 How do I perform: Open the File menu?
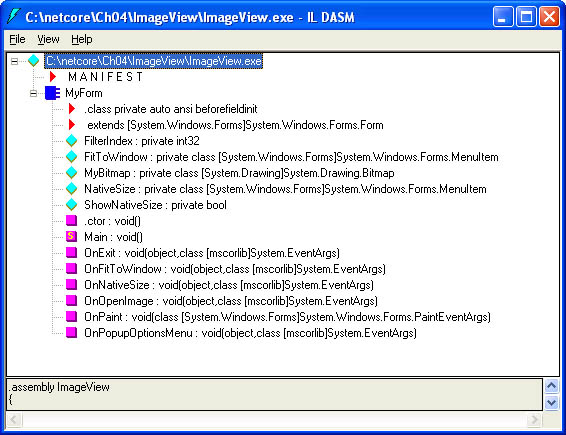point(17,39)
